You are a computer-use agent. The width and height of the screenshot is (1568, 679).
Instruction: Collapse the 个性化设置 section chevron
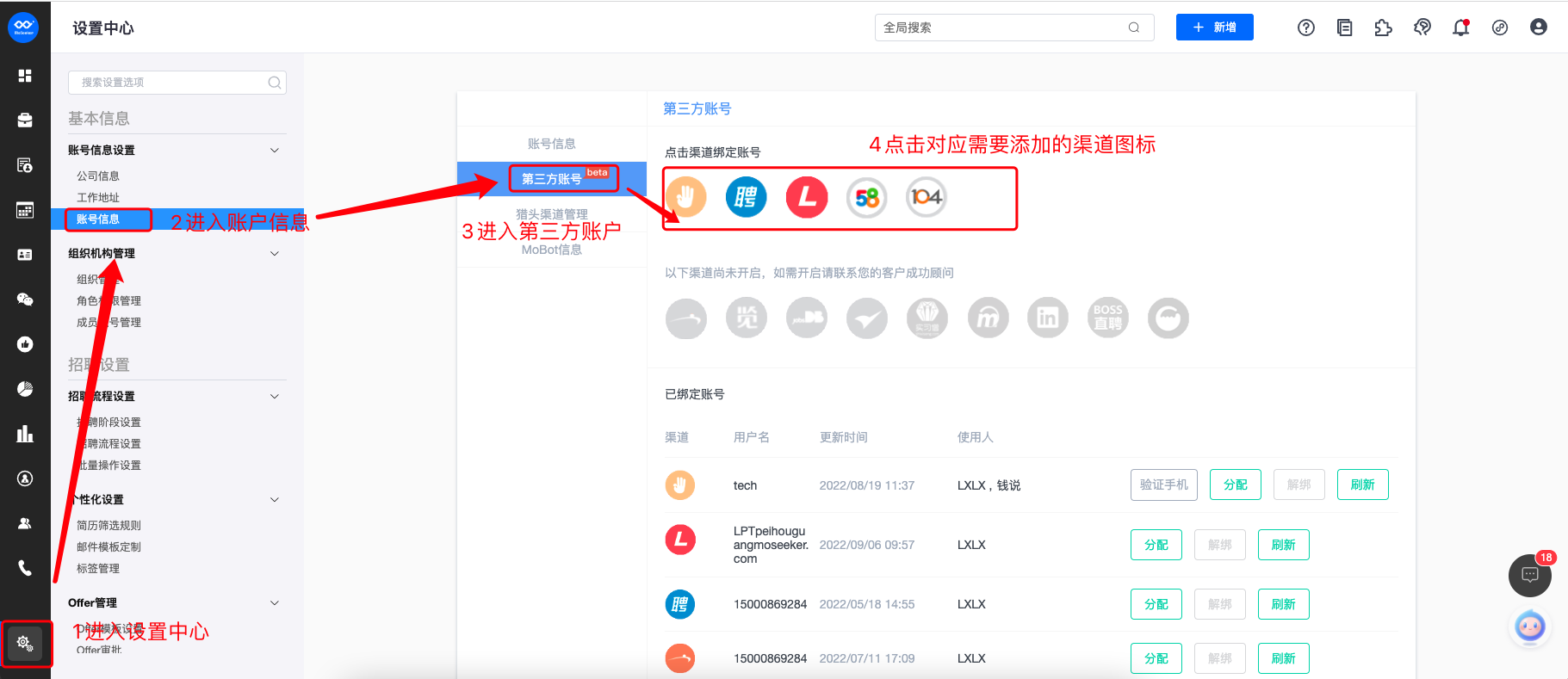tap(275, 499)
